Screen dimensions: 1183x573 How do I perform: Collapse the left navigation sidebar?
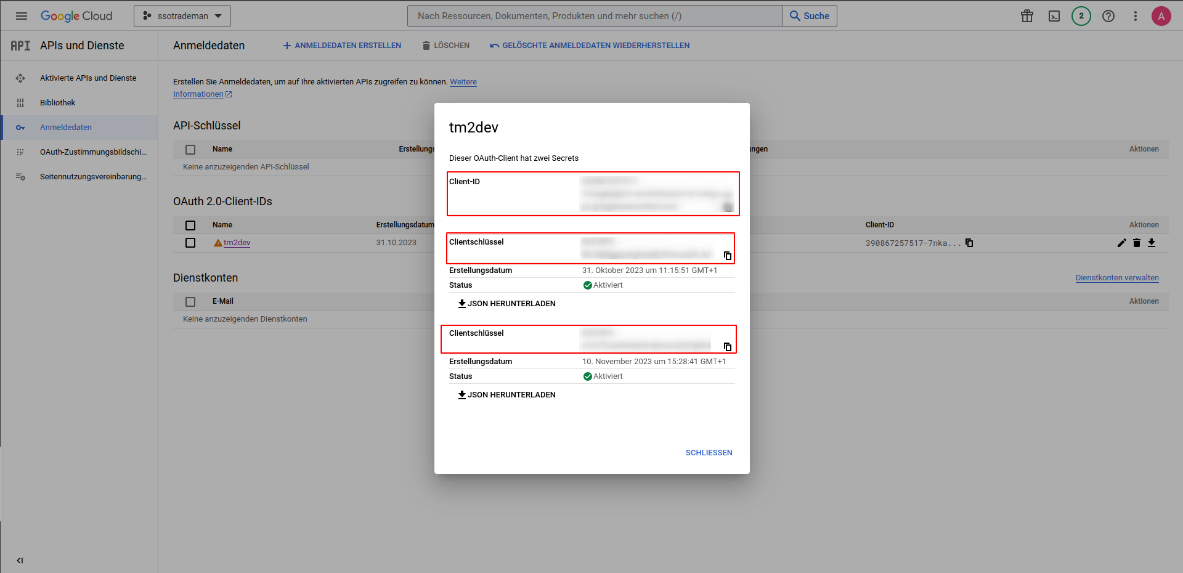click(x=20, y=560)
